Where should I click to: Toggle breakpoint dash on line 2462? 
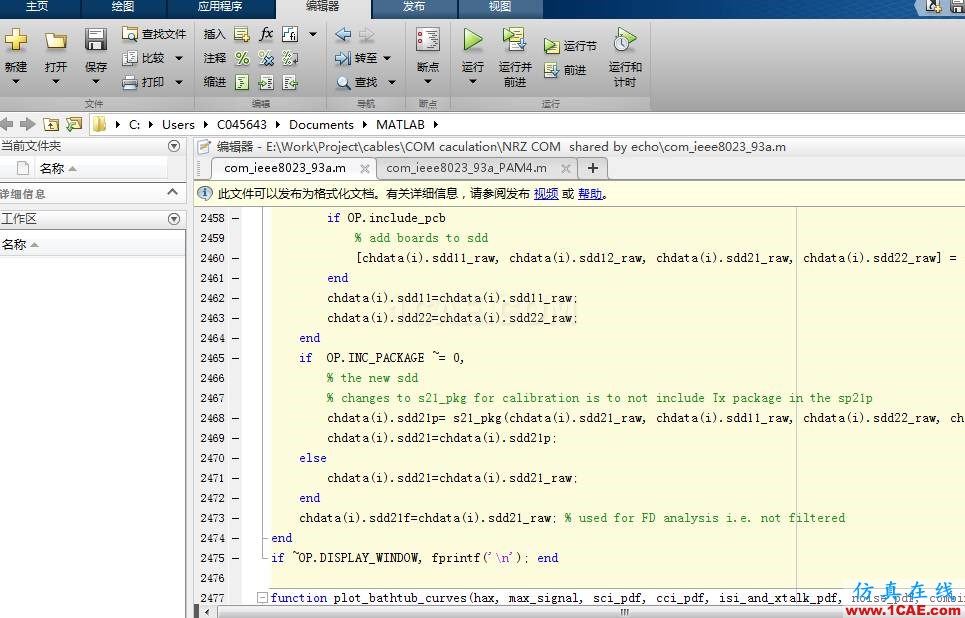coord(236,298)
